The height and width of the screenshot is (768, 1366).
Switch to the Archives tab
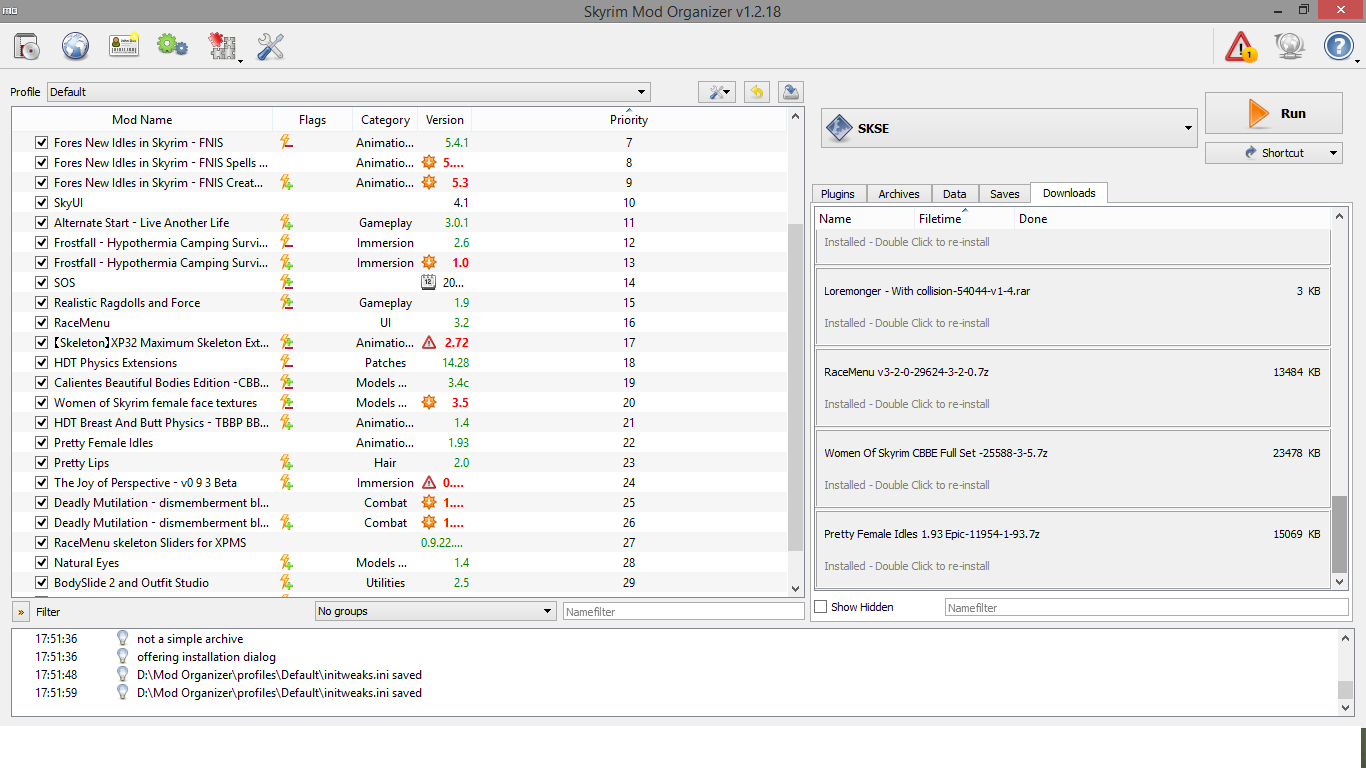899,194
